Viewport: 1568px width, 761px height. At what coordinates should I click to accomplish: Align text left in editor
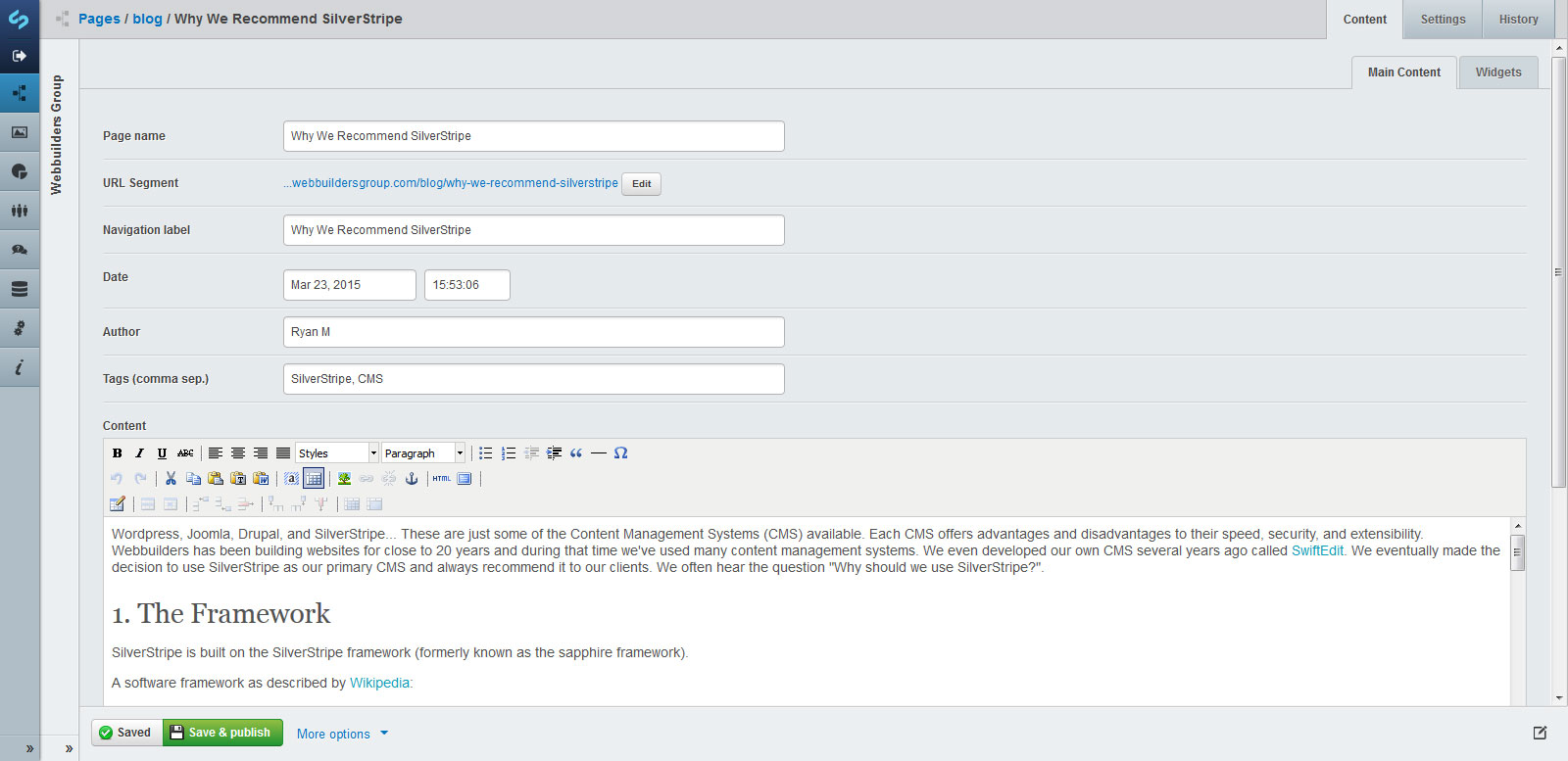215,452
